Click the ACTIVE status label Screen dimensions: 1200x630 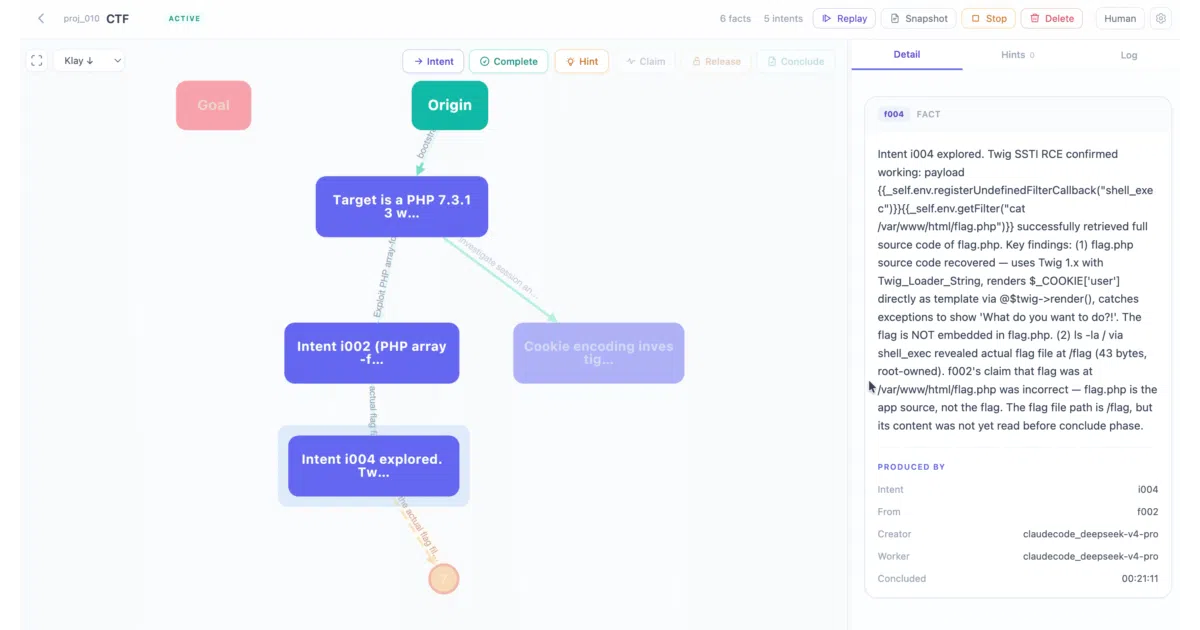tap(184, 19)
